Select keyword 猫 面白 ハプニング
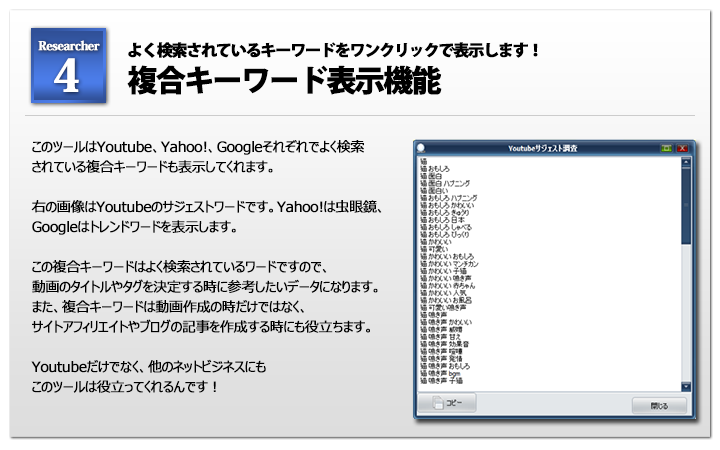720x450 pixels. 445,183
